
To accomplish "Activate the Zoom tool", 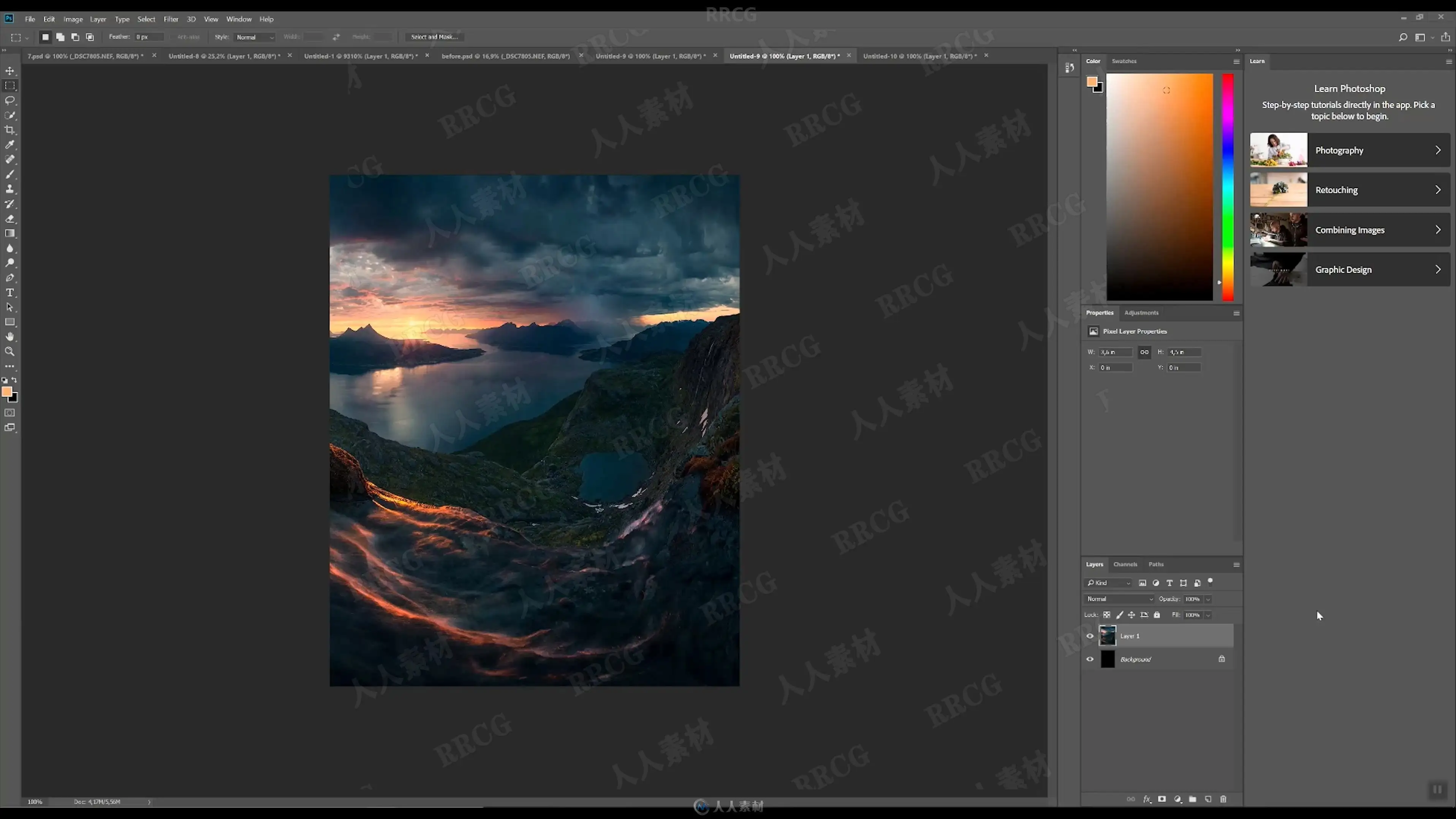I will tap(9, 351).
